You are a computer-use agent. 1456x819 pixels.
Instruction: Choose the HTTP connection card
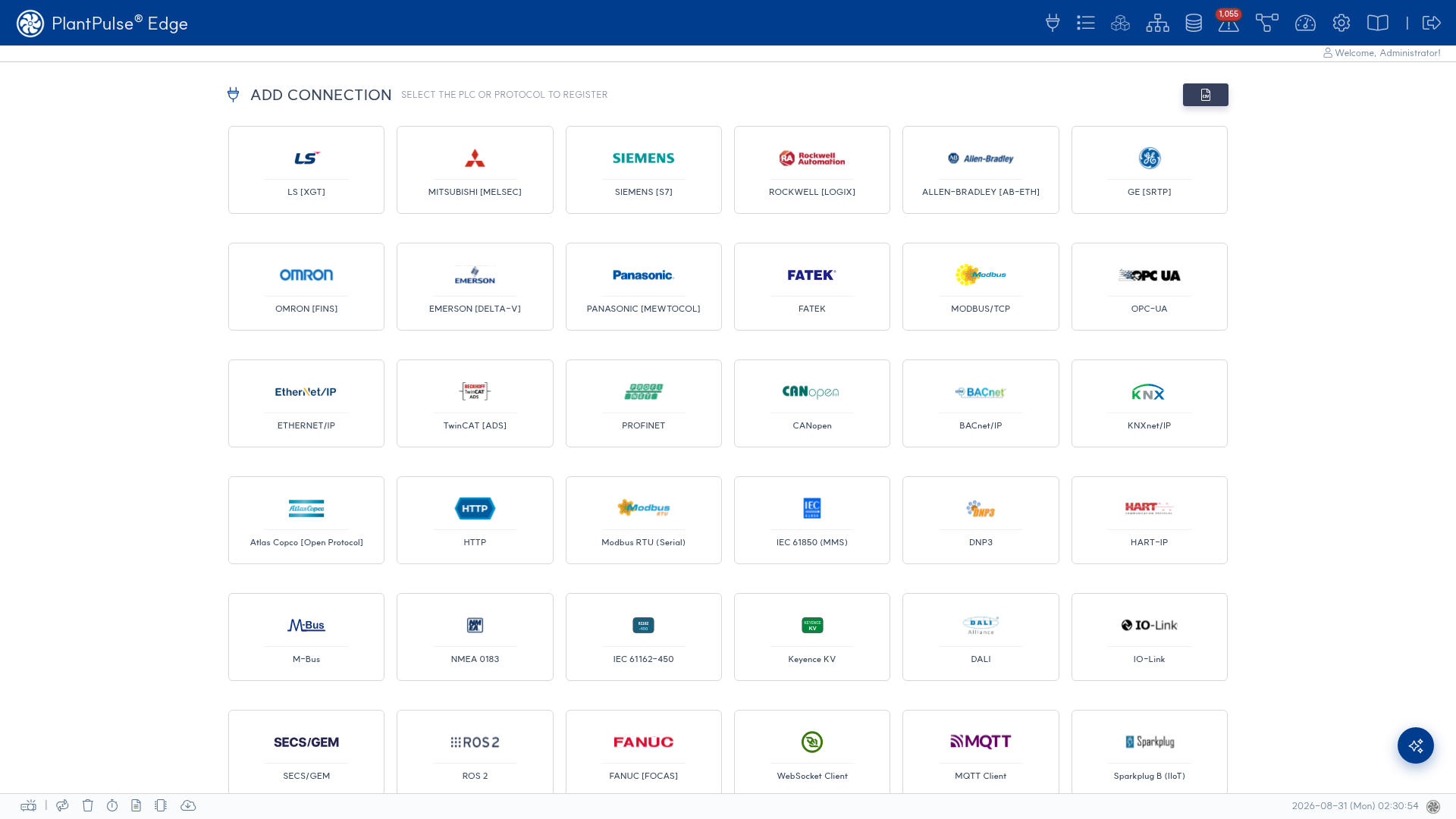pos(475,520)
